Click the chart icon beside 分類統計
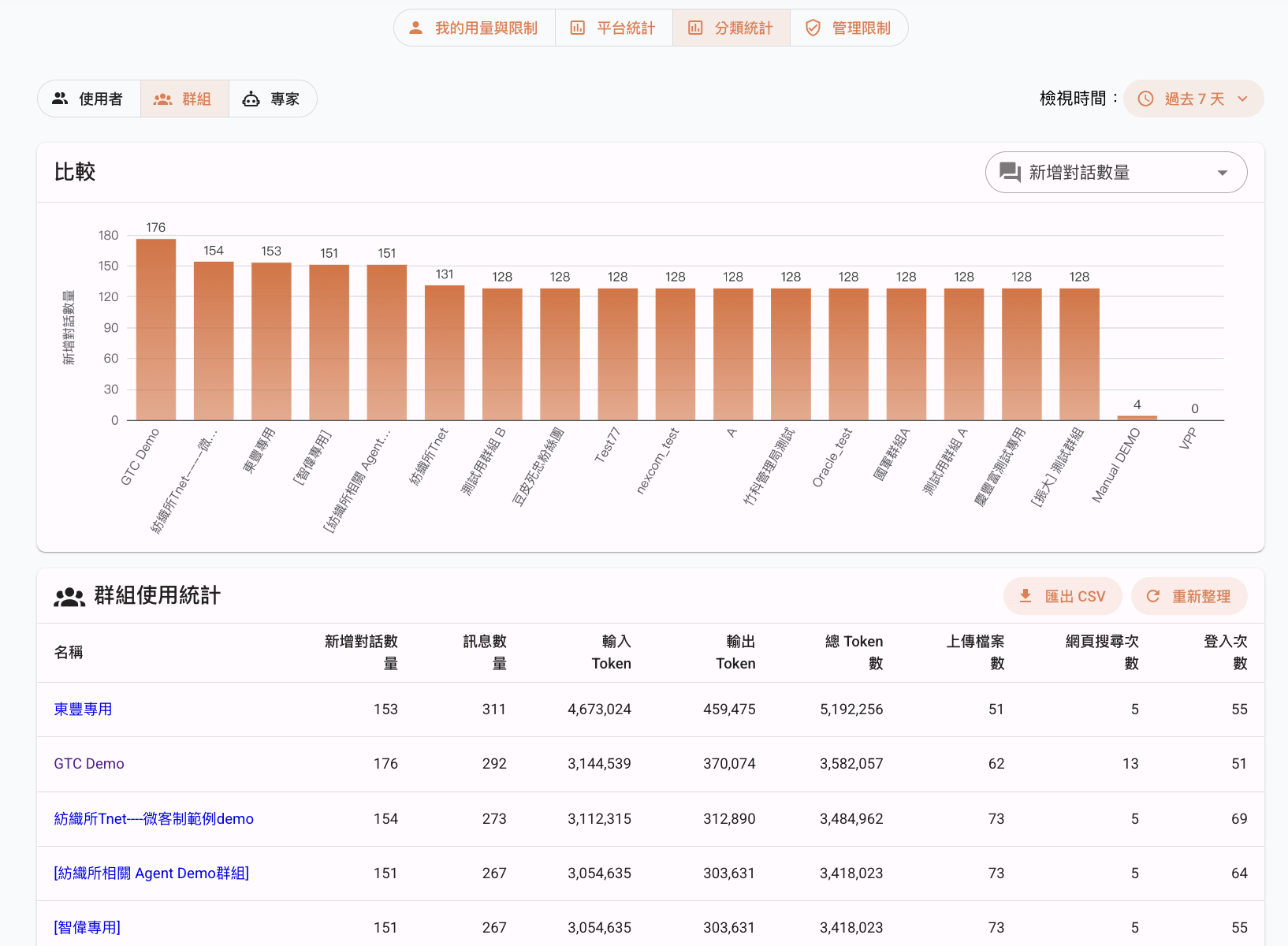 coord(695,28)
